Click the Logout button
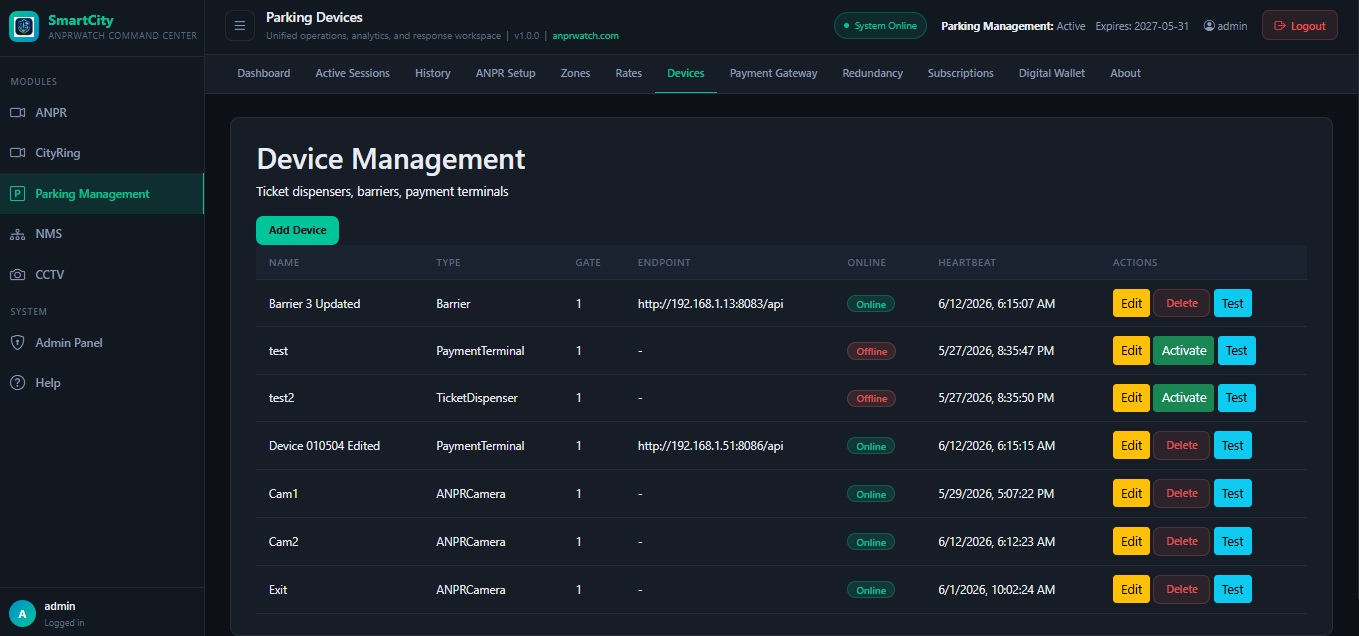 click(x=1300, y=26)
